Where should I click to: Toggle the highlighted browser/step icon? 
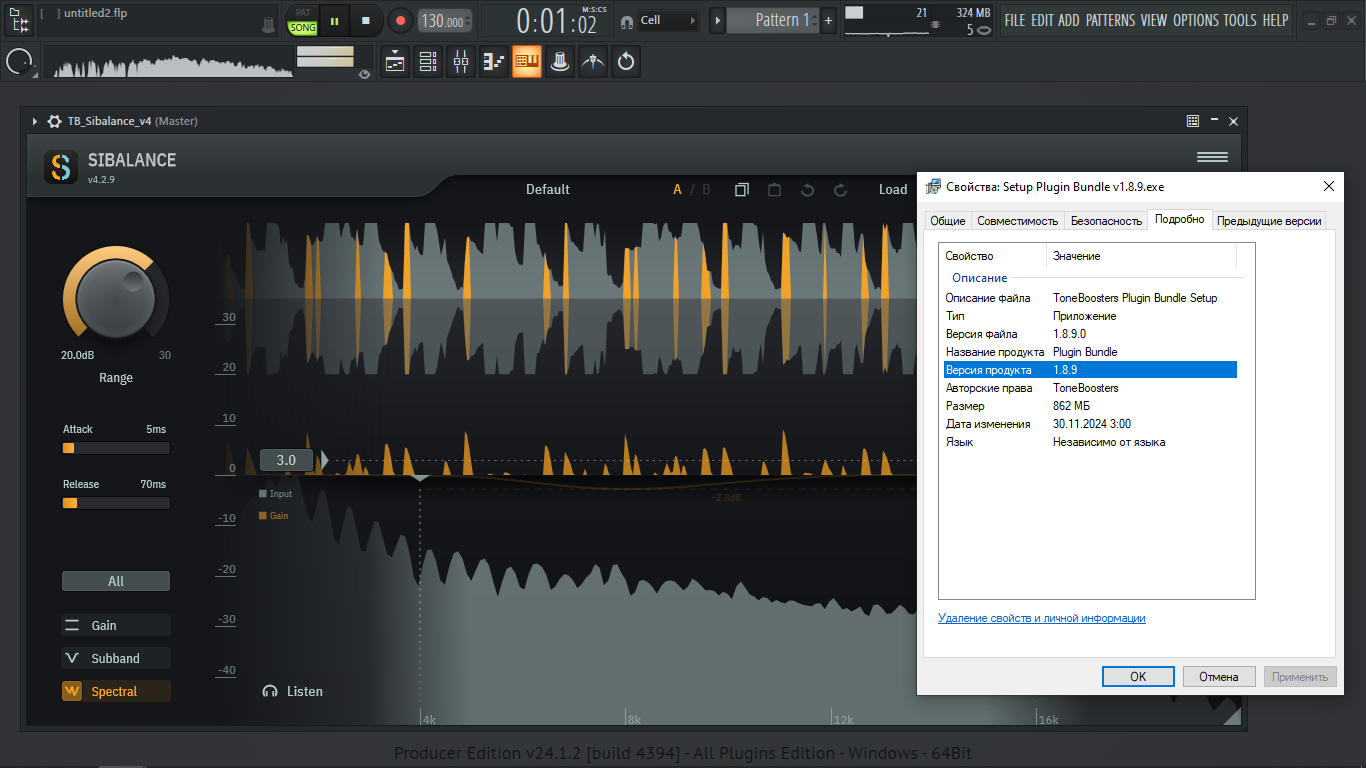(527, 62)
